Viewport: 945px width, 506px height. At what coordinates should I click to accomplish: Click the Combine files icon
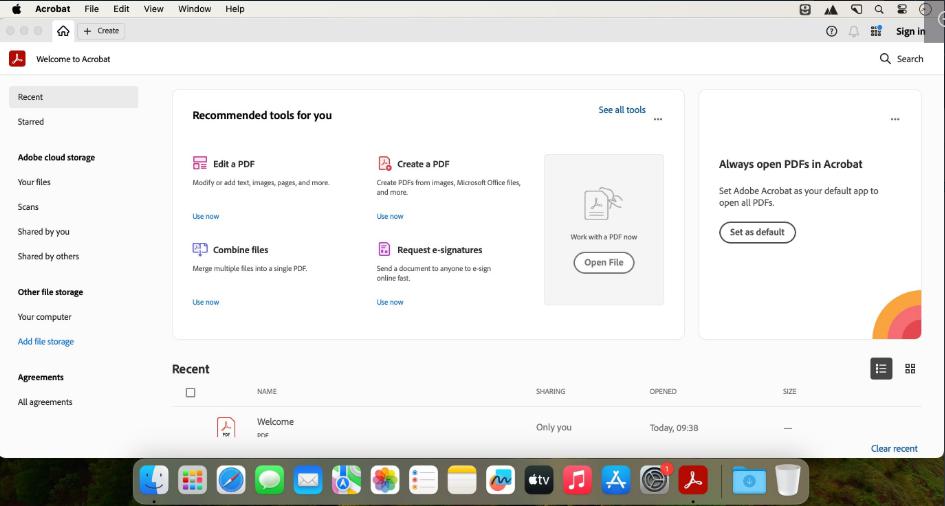(199, 249)
